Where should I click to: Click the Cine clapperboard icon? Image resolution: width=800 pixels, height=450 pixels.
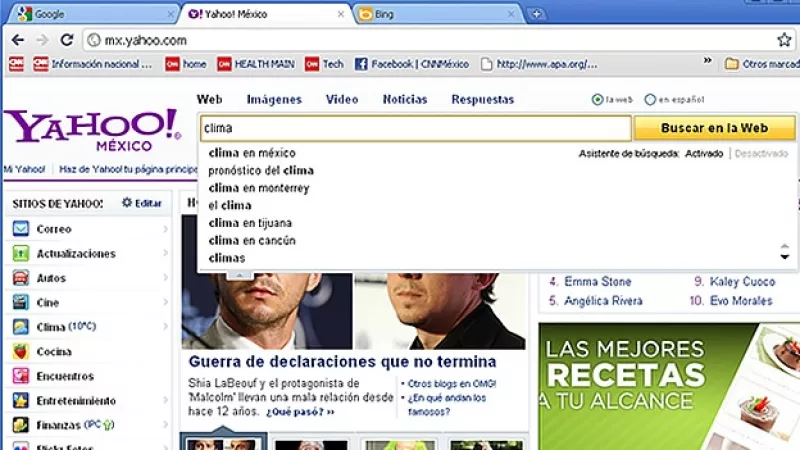20,302
